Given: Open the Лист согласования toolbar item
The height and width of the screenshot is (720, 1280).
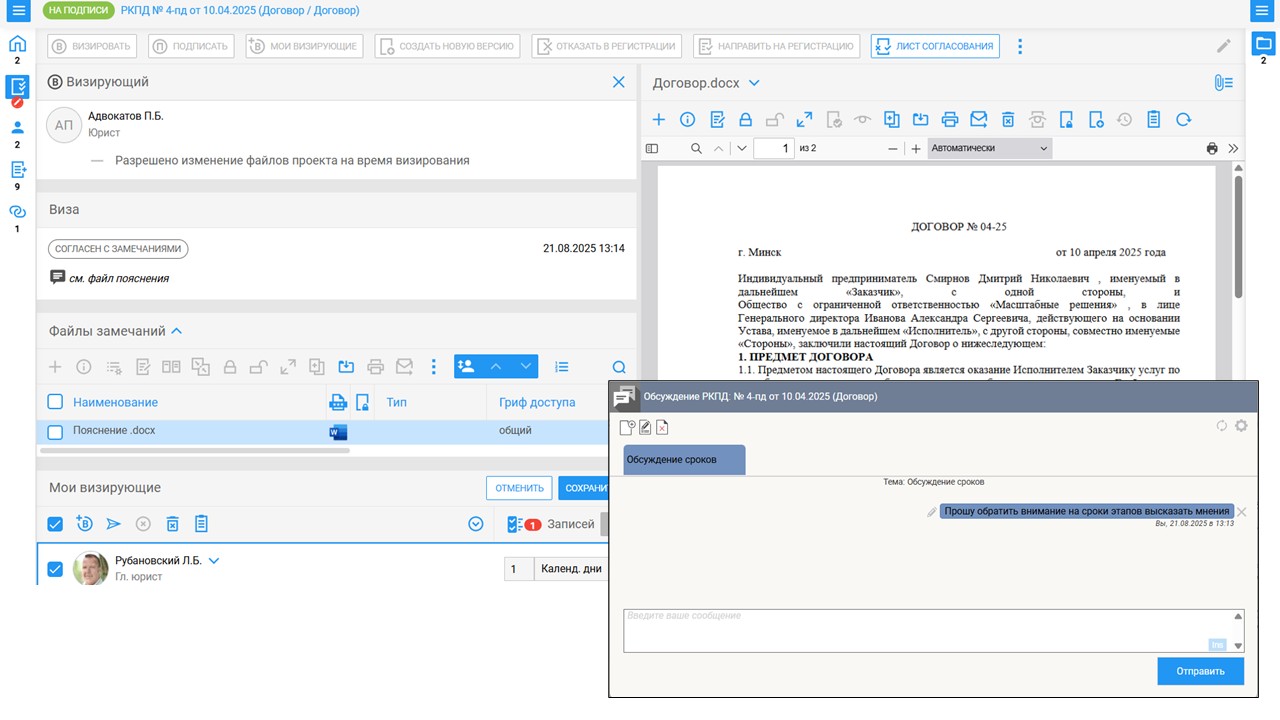Looking at the screenshot, I should [935, 46].
